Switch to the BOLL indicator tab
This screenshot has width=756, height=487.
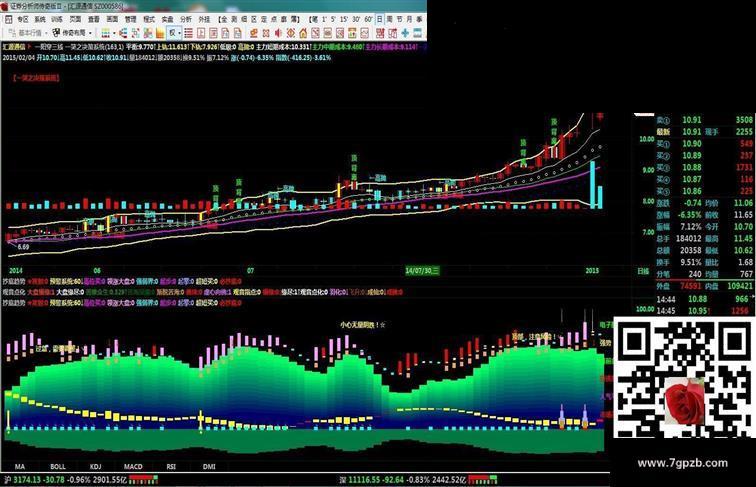pos(58,466)
